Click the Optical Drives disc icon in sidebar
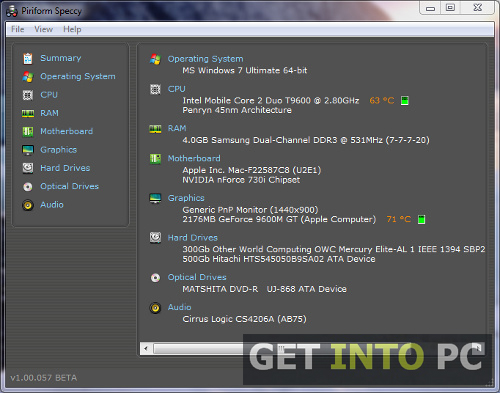This screenshot has height=393, width=500. (28, 186)
